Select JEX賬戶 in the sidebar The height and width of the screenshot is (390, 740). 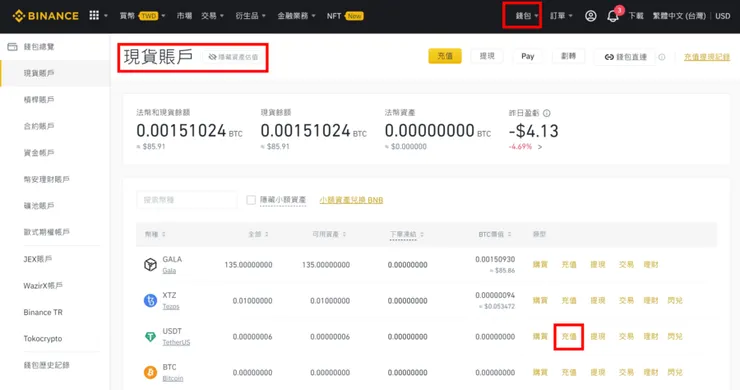[x=38, y=259]
